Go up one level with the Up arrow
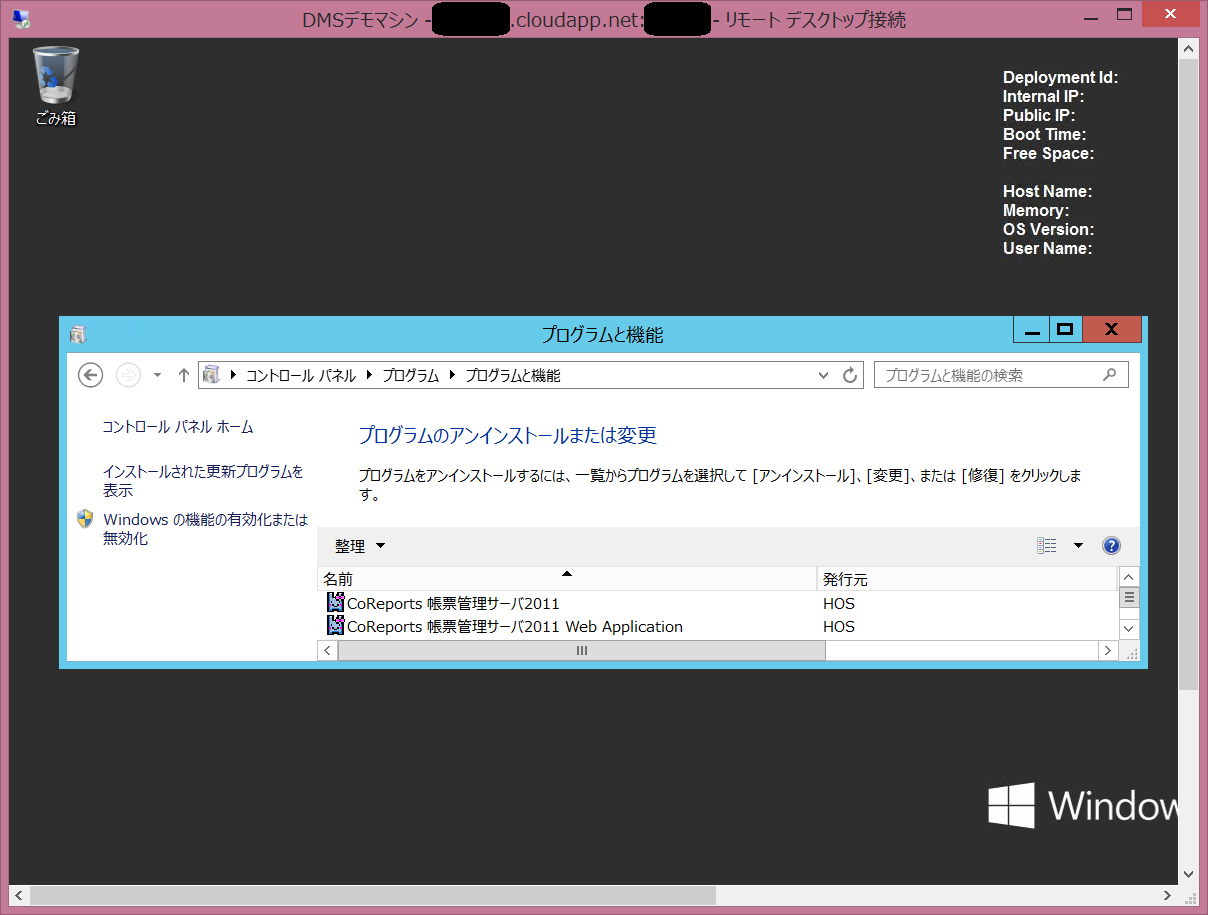 [183, 375]
